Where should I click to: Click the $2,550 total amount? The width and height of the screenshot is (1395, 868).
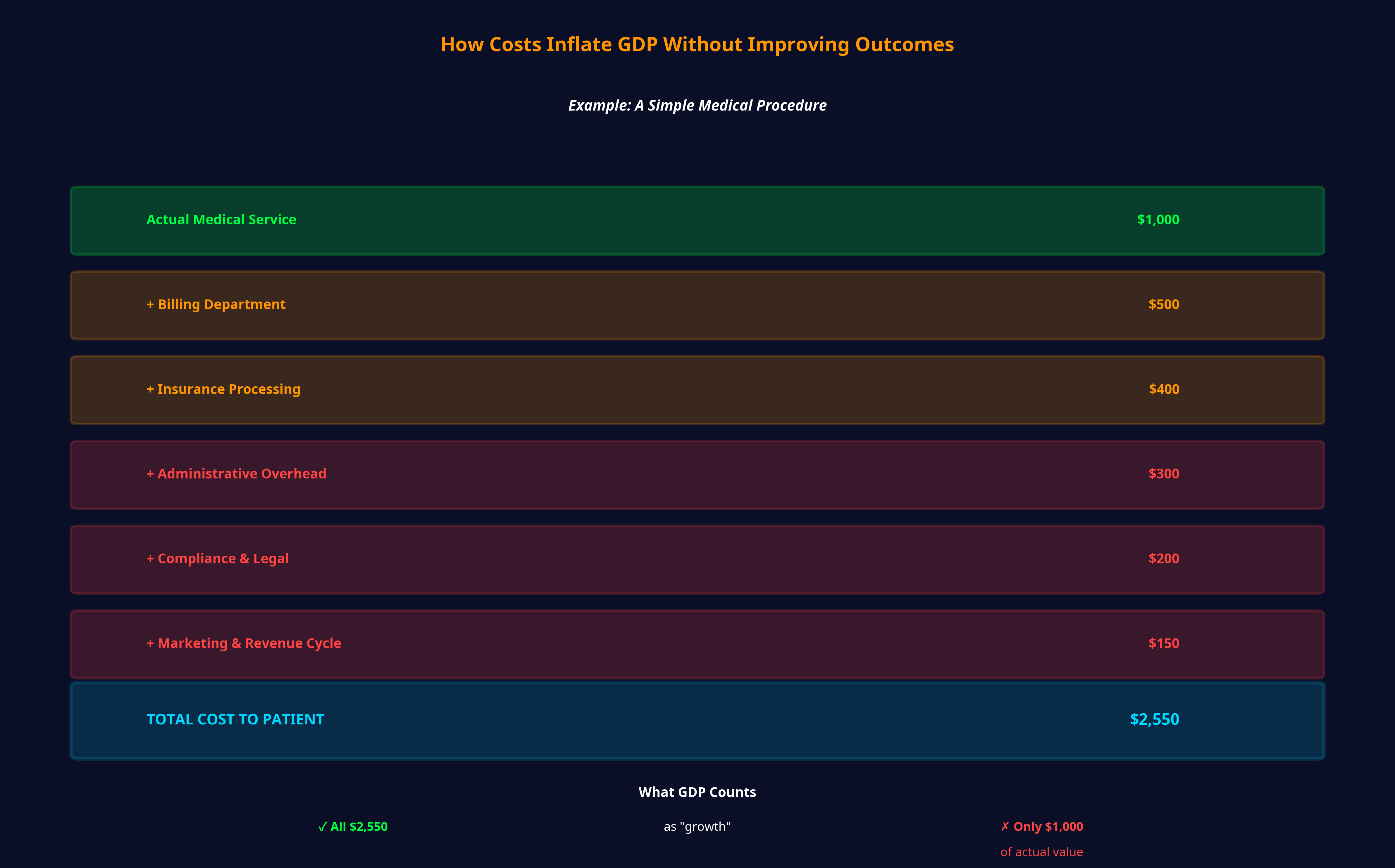[x=1154, y=720]
